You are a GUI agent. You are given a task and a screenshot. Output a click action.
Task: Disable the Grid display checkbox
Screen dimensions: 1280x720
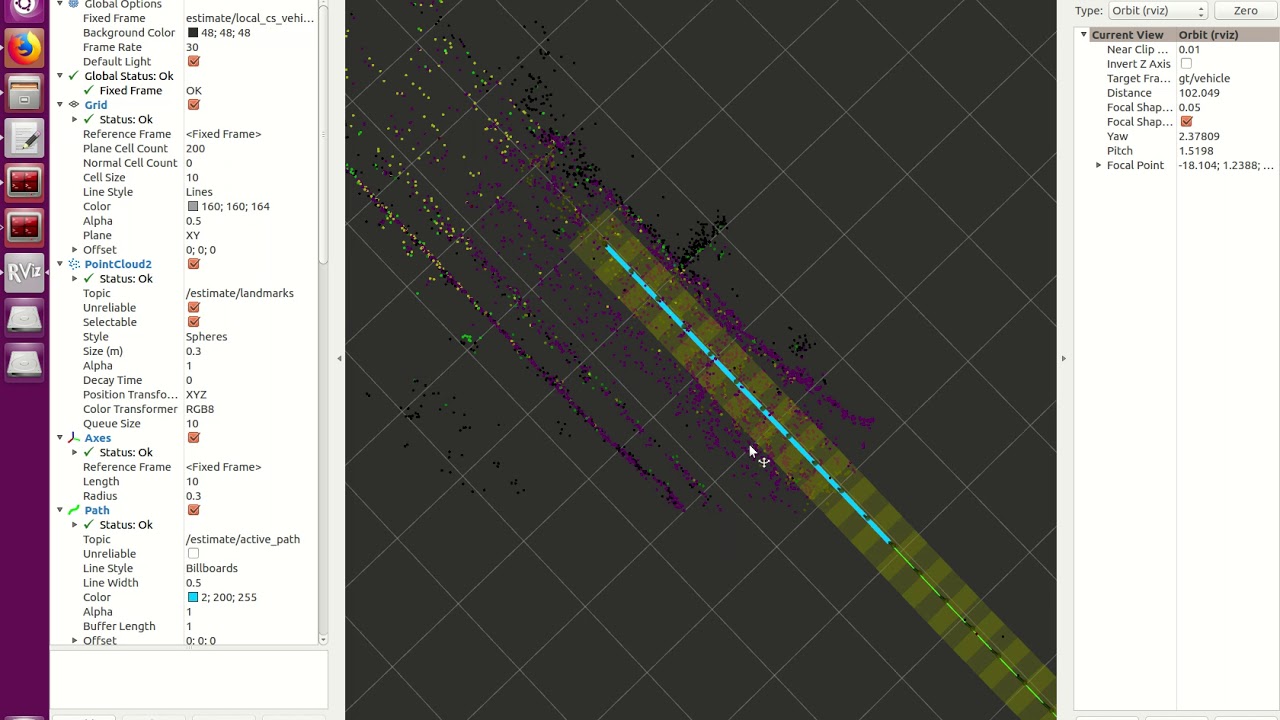[193, 105]
